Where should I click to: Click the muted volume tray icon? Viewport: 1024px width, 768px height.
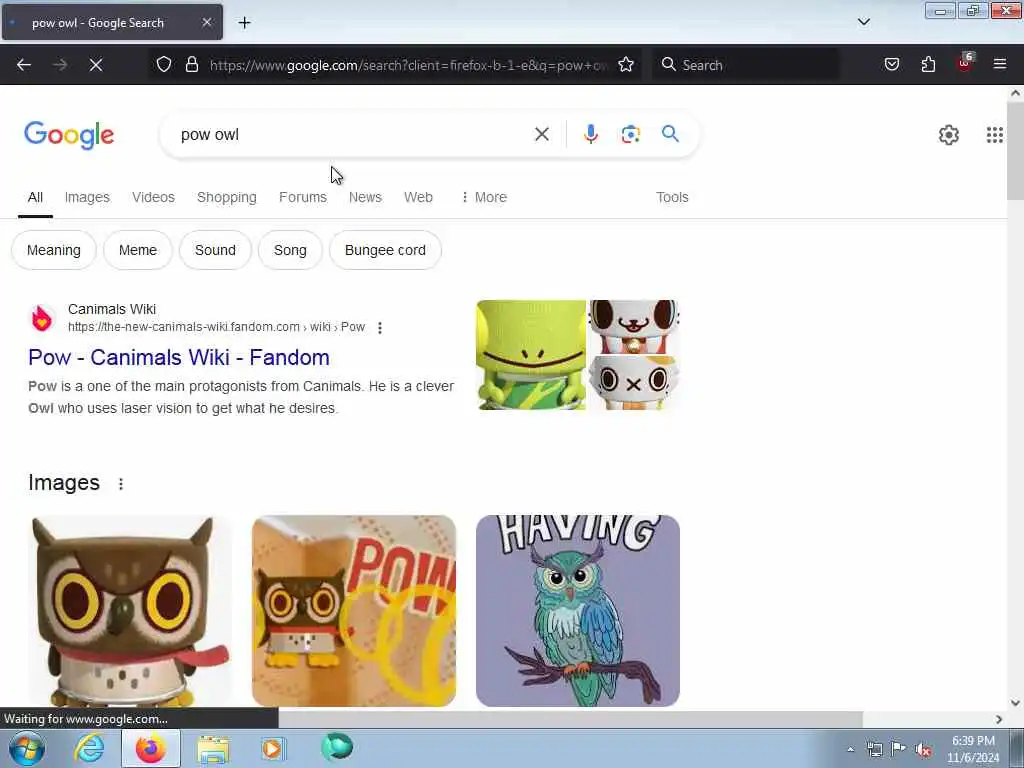pos(923,750)
